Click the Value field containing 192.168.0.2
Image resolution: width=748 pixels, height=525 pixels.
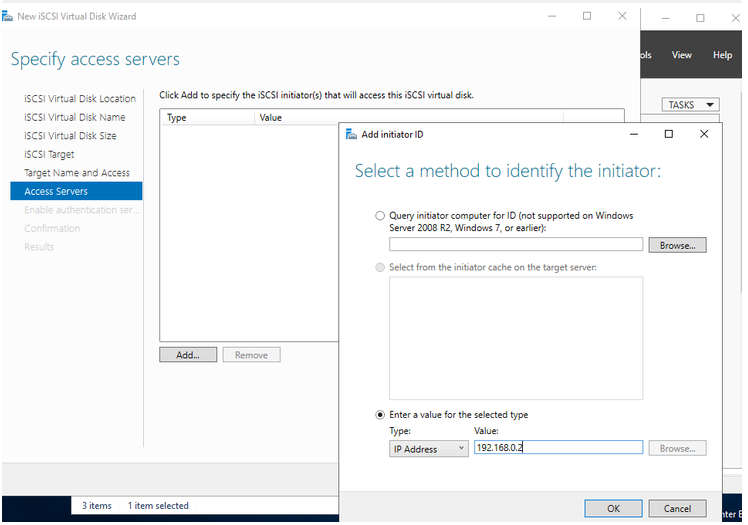coord(557,449)
